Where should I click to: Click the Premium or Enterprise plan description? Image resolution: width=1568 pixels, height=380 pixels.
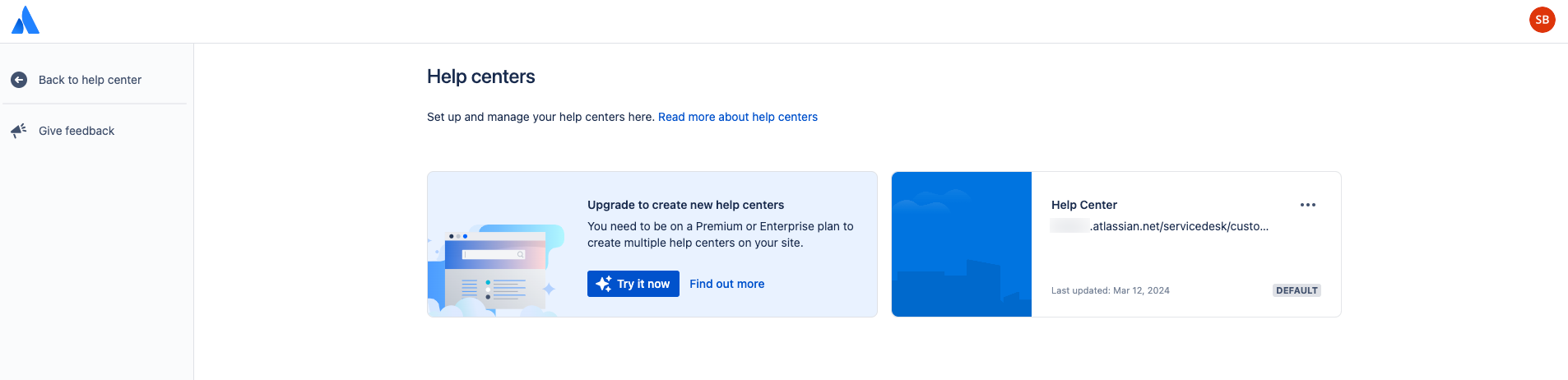(720, 234)
